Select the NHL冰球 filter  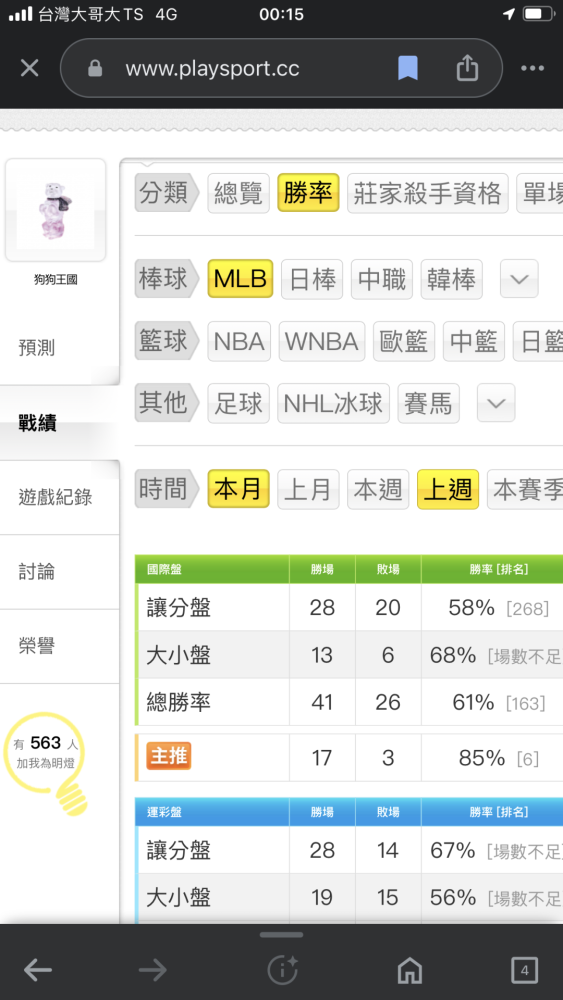click(333, 403)
